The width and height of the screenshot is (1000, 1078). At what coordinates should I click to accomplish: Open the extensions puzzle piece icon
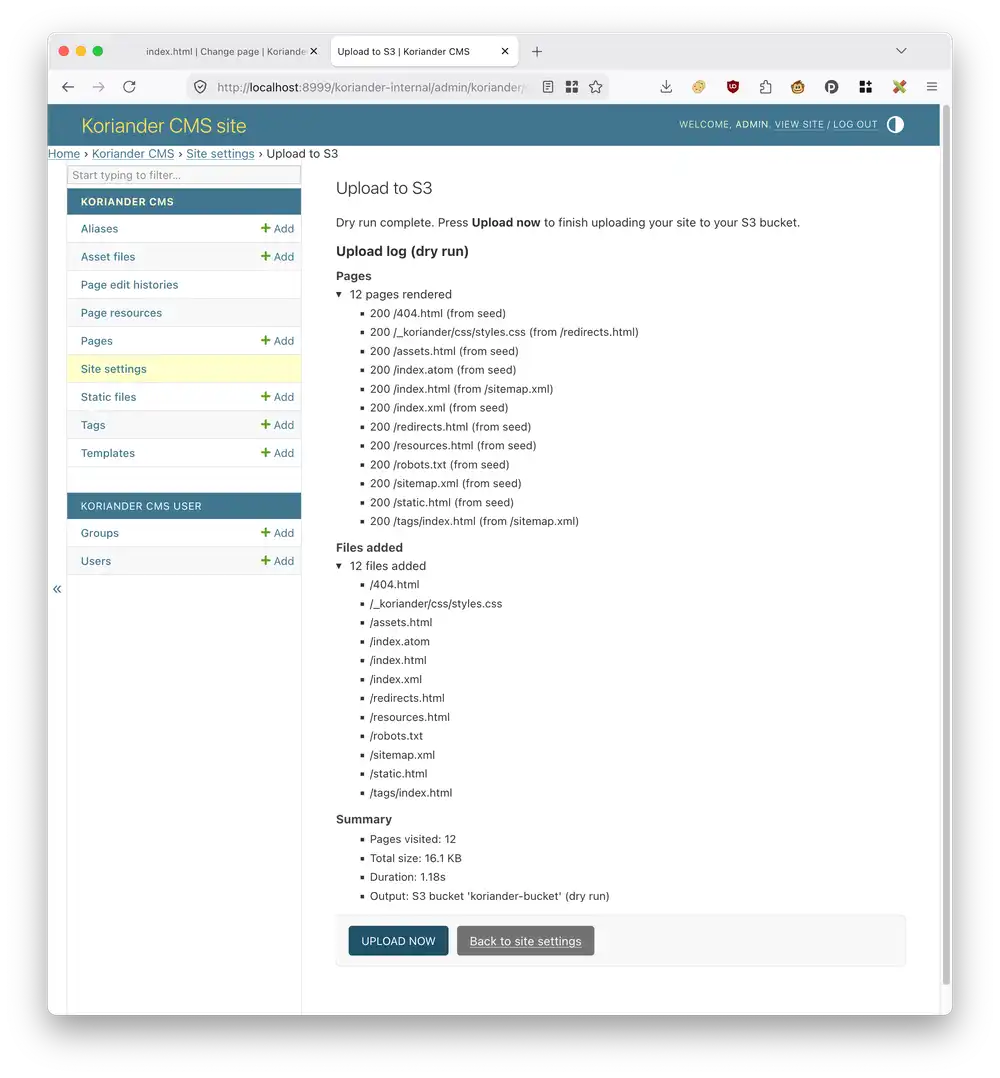[766, 87]
